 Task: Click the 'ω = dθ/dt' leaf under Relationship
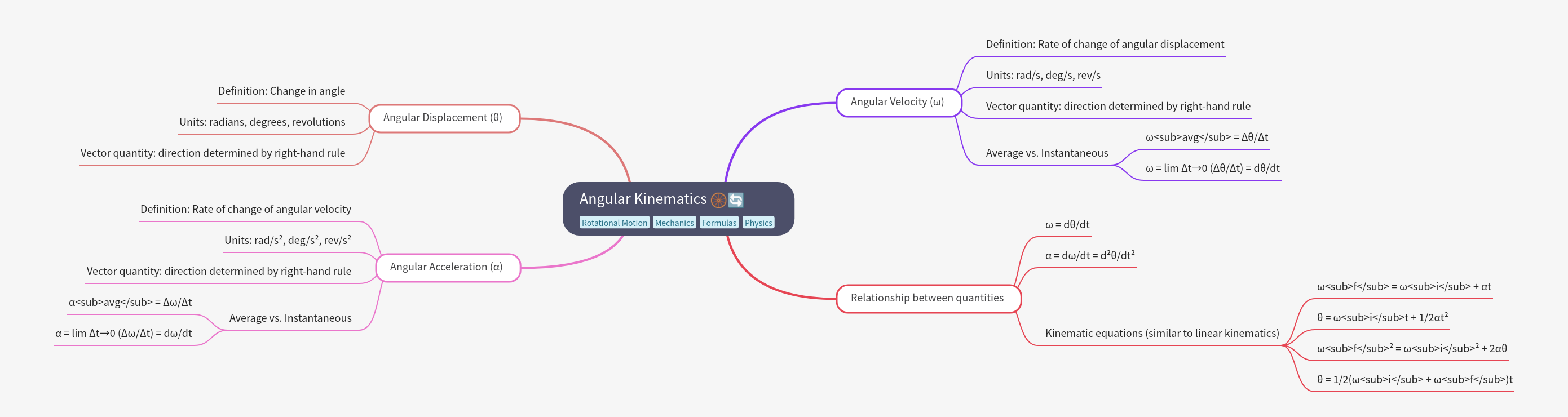pyautogui.click(x=1067, y=225)
